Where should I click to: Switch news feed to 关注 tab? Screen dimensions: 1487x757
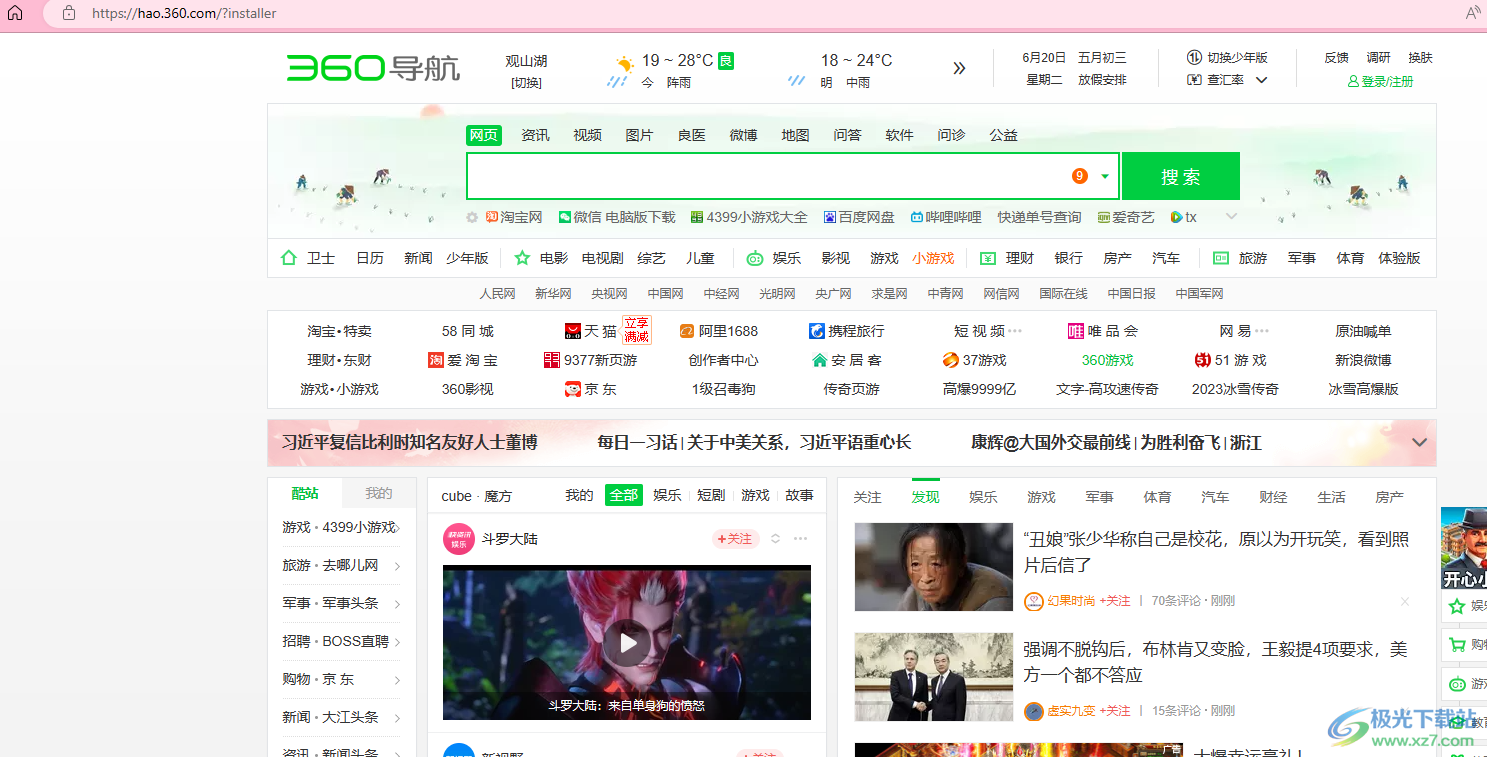pos(867,497)
